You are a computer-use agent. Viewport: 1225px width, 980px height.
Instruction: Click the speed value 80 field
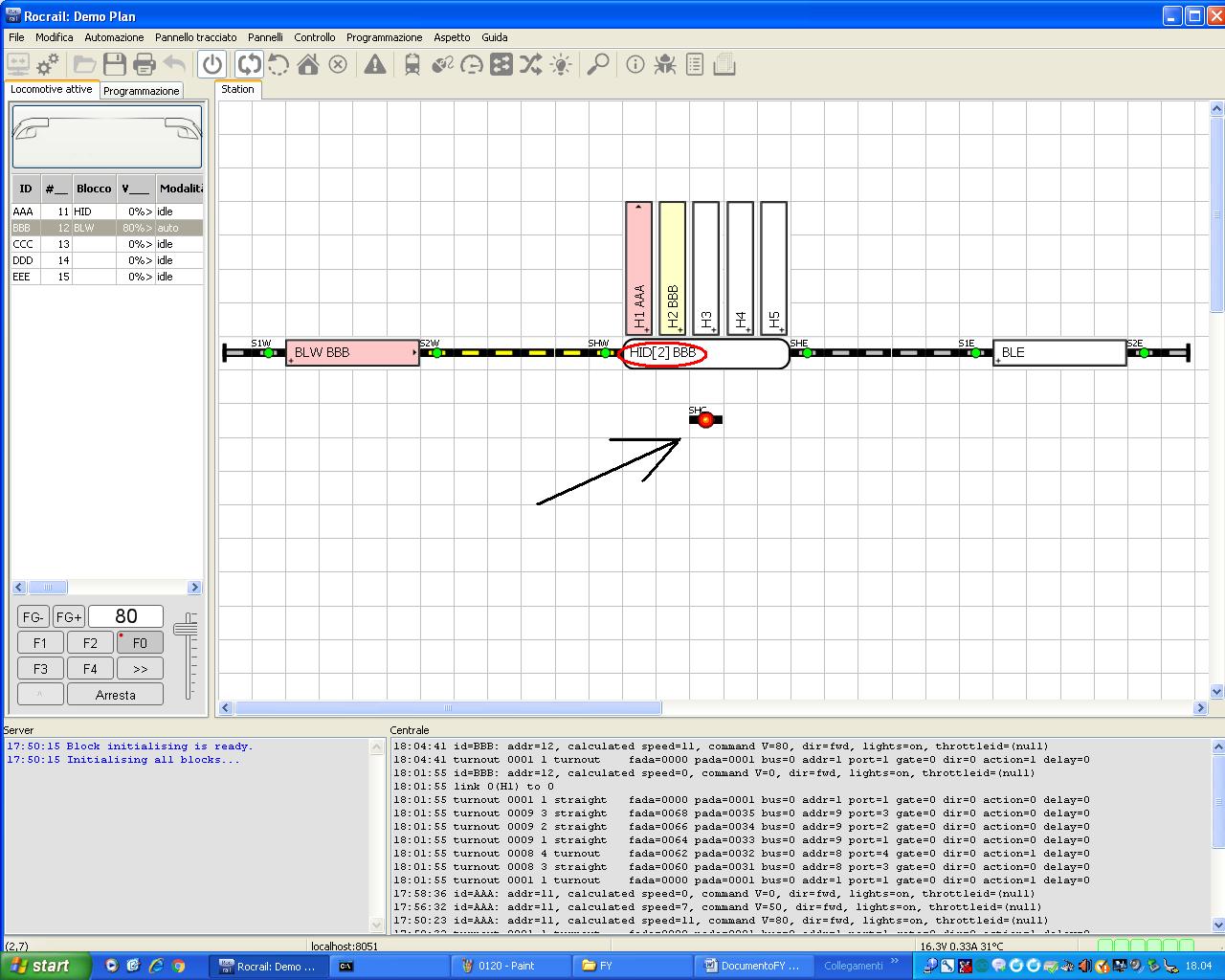point(126,617)
